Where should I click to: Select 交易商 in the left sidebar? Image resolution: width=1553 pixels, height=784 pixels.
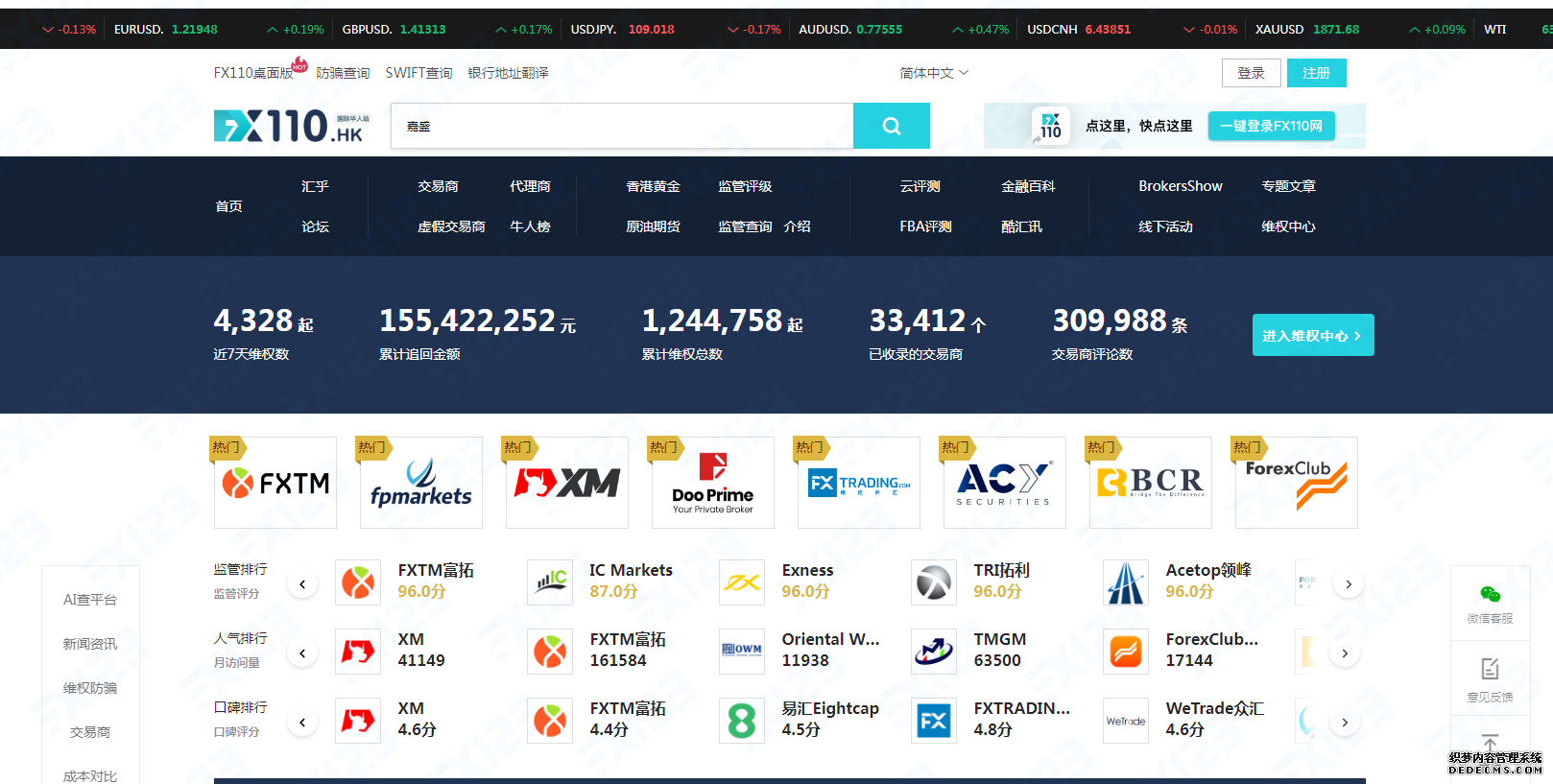[x=90, y=732]
